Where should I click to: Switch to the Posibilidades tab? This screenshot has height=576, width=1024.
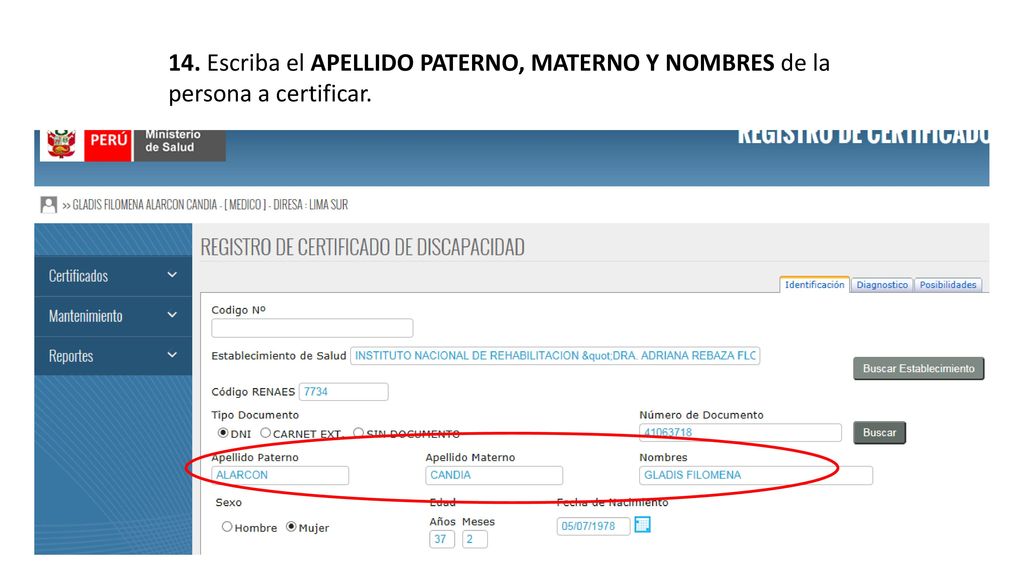click(x=948, y=285)
